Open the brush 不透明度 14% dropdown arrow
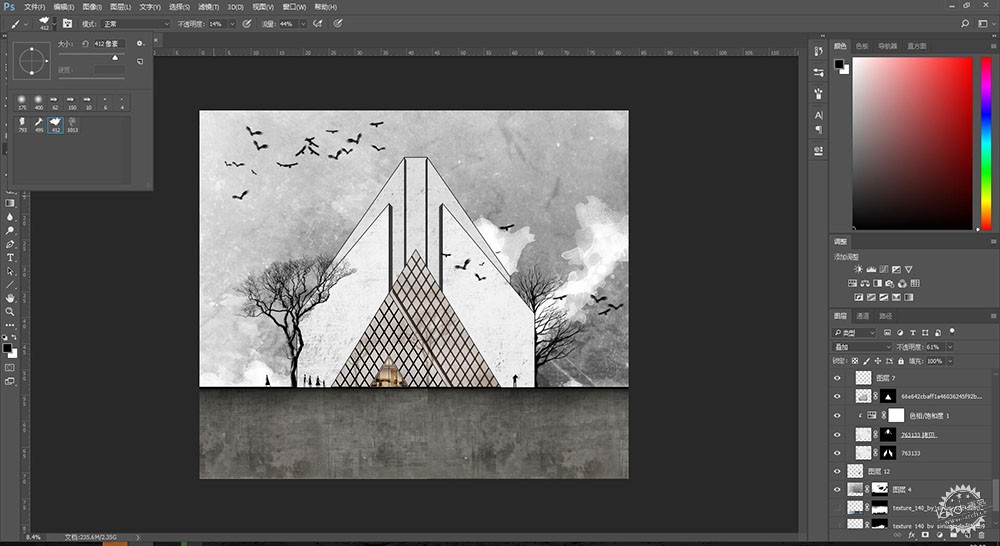Viewport: 1000px width, 546px height. pyautogui.click(x=232, y=24)
